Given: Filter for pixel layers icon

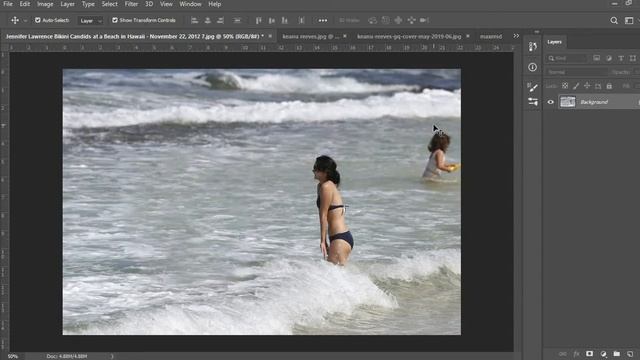Looking at the screenshot, I should [596, 58].
